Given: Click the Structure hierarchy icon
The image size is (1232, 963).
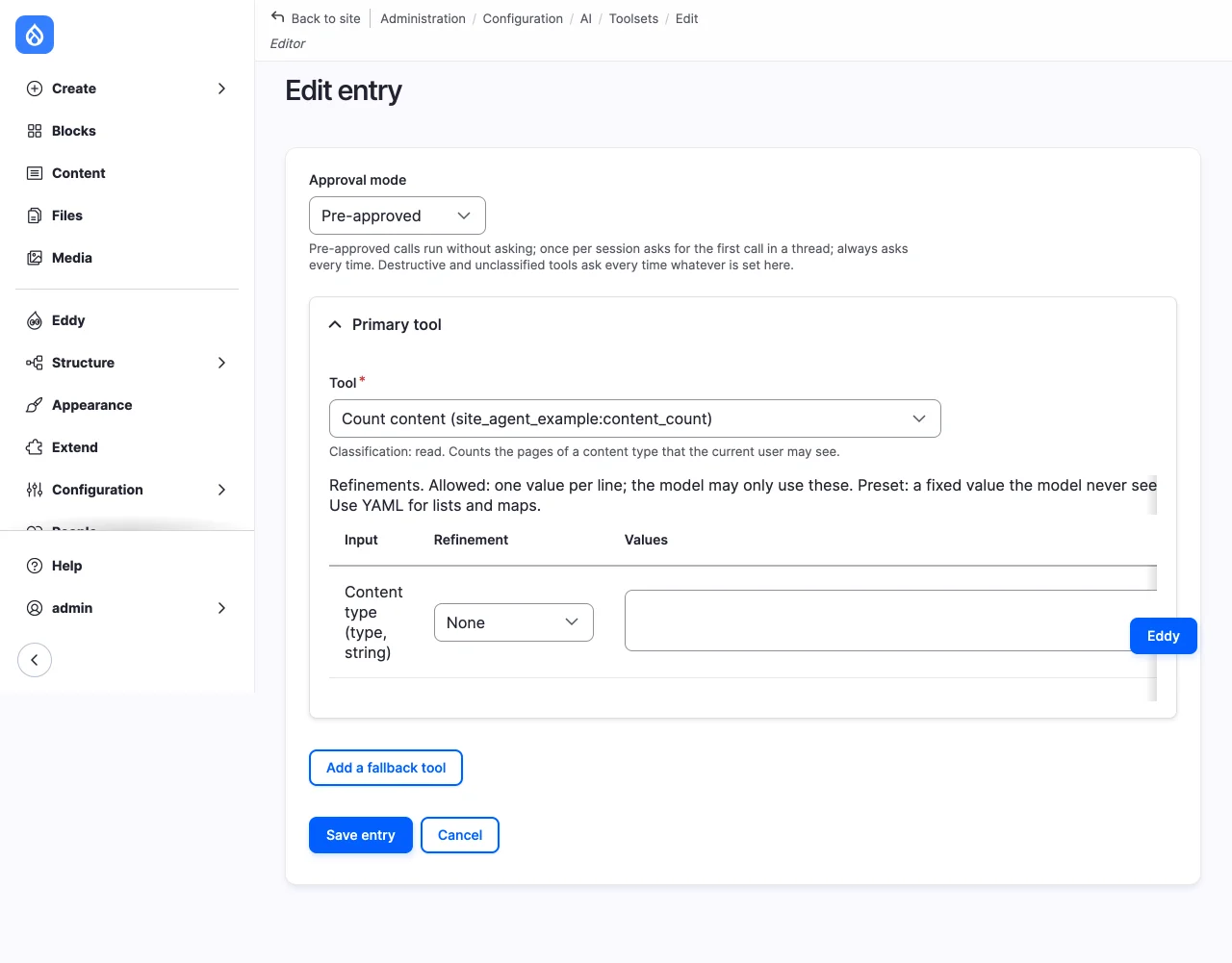Looking at the screenshot, I should [x=35, y=363].
